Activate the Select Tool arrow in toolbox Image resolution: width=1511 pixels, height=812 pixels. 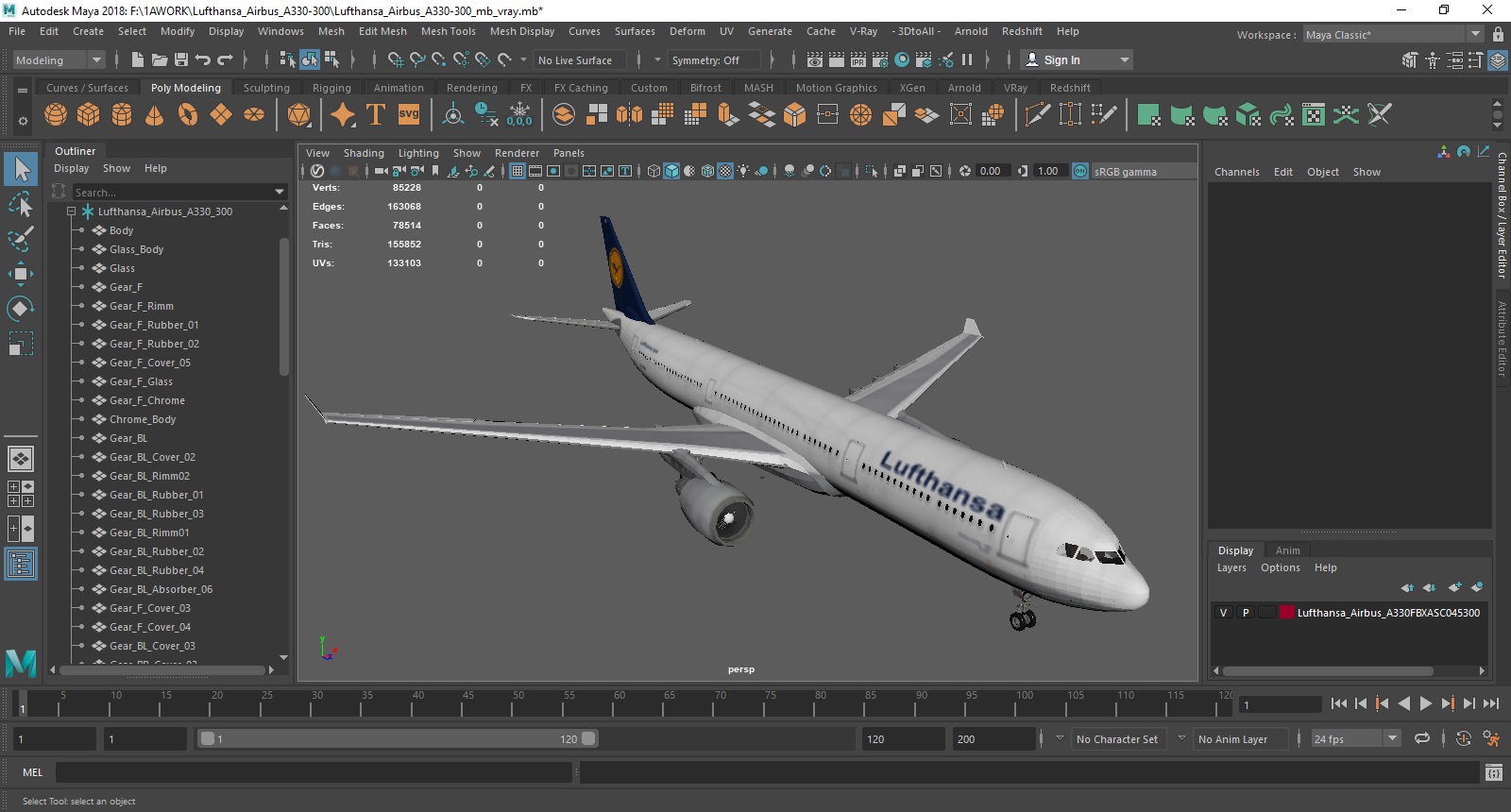click(21, 170)
